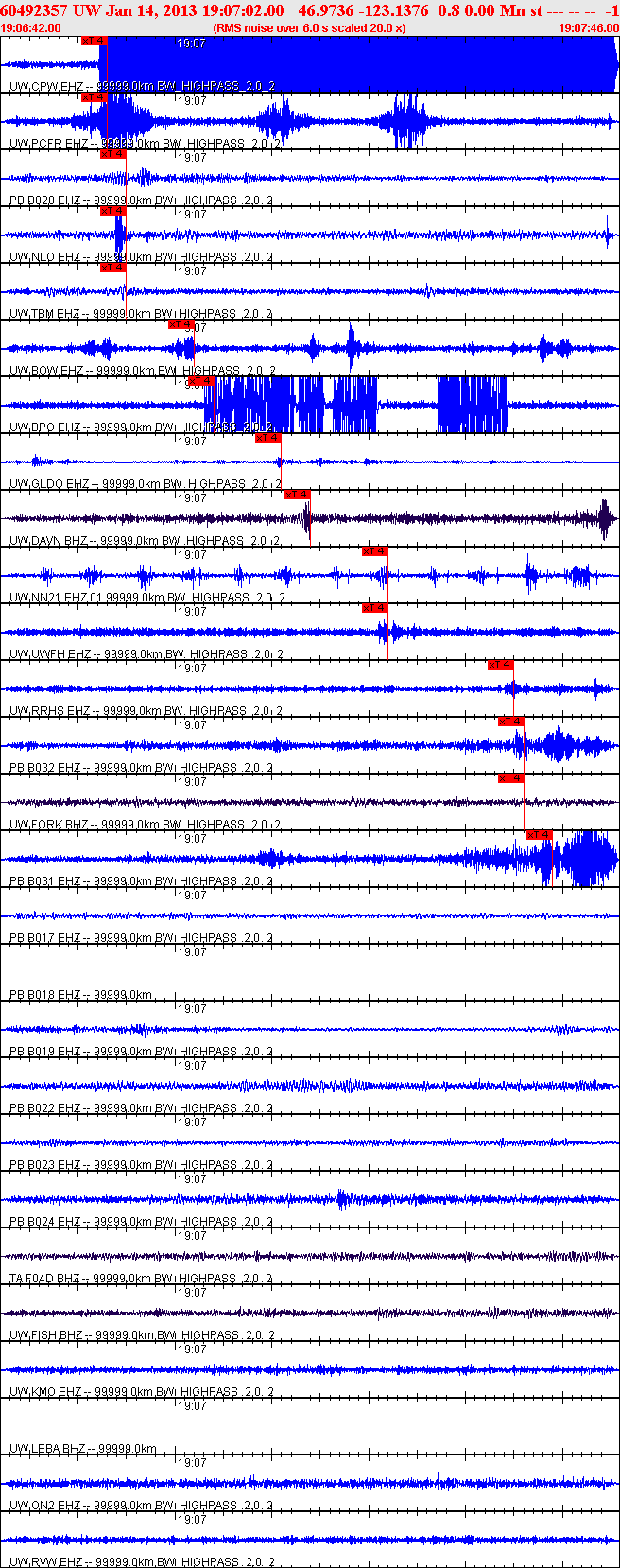Click the UW.LEBA BHZ station label
The height and width of the screenshot is (1568, 620).
(47, 1449)
